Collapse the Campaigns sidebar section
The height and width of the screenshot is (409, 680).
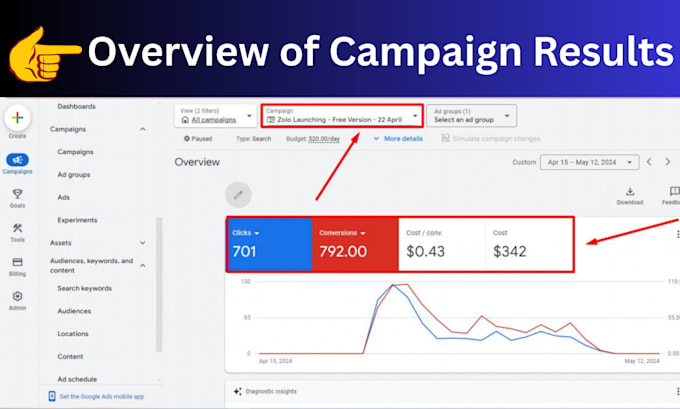pyautogui.click(x=143, y=129)
